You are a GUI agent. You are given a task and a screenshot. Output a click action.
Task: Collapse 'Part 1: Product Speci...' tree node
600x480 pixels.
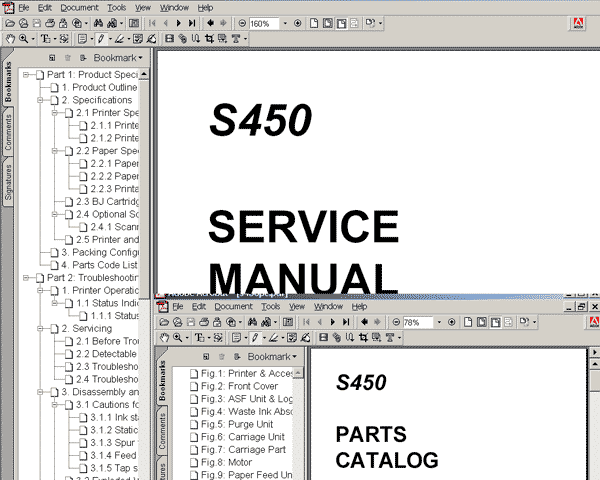coord(27,74)
